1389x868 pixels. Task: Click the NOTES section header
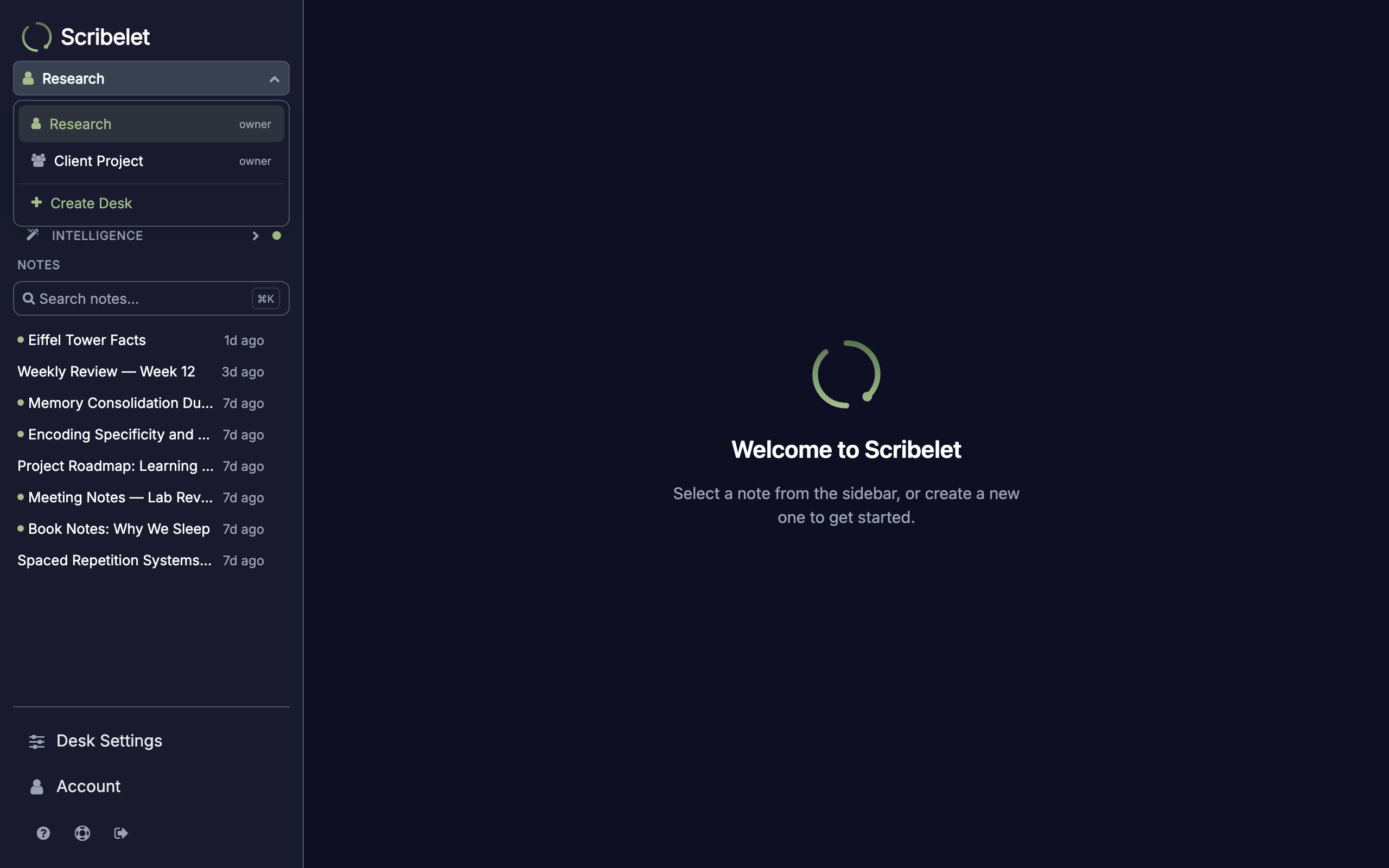39,265
